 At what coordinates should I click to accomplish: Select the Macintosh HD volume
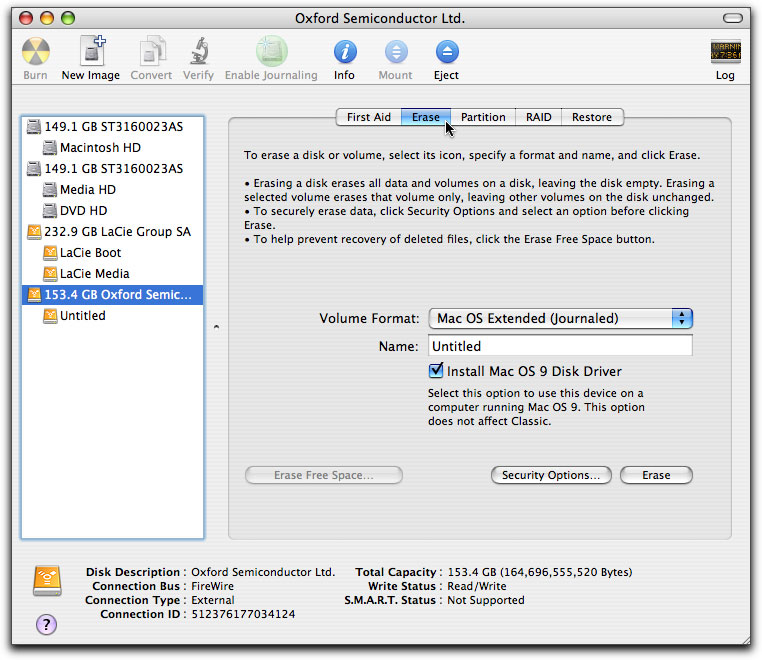point(113,148)
